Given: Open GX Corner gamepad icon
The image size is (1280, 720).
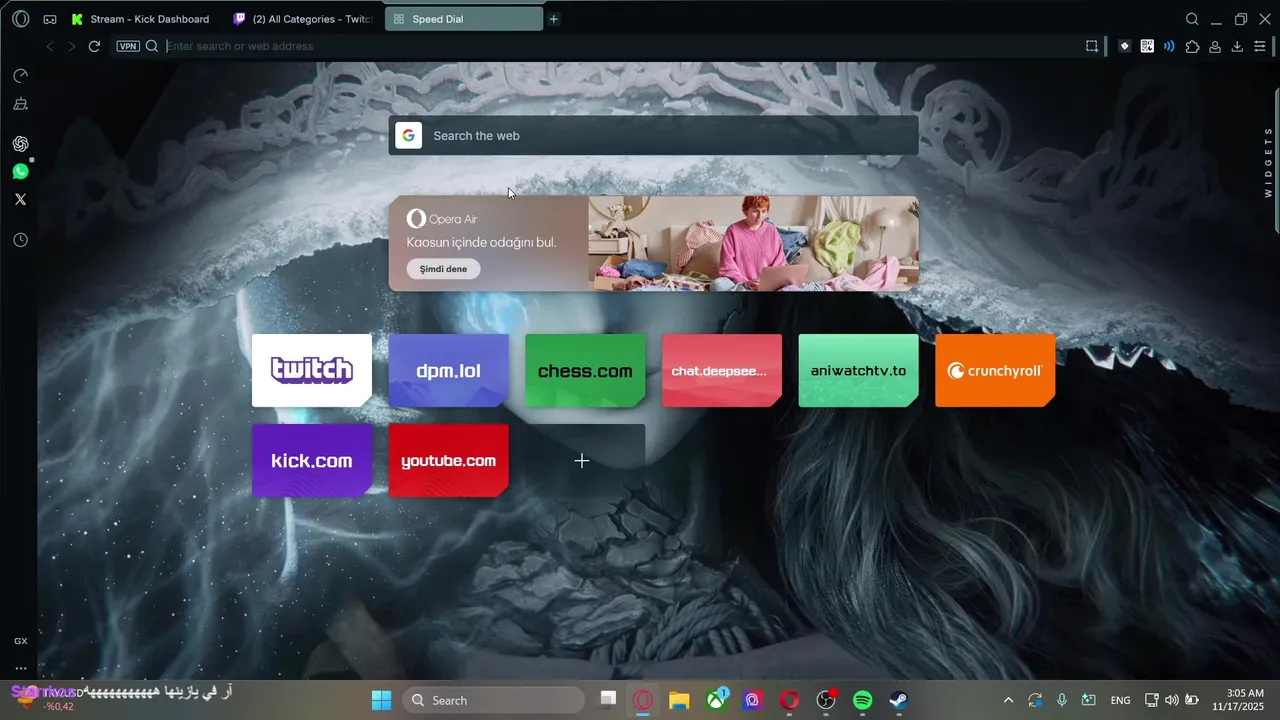Looking at the screenshot, I should [50, 19].
